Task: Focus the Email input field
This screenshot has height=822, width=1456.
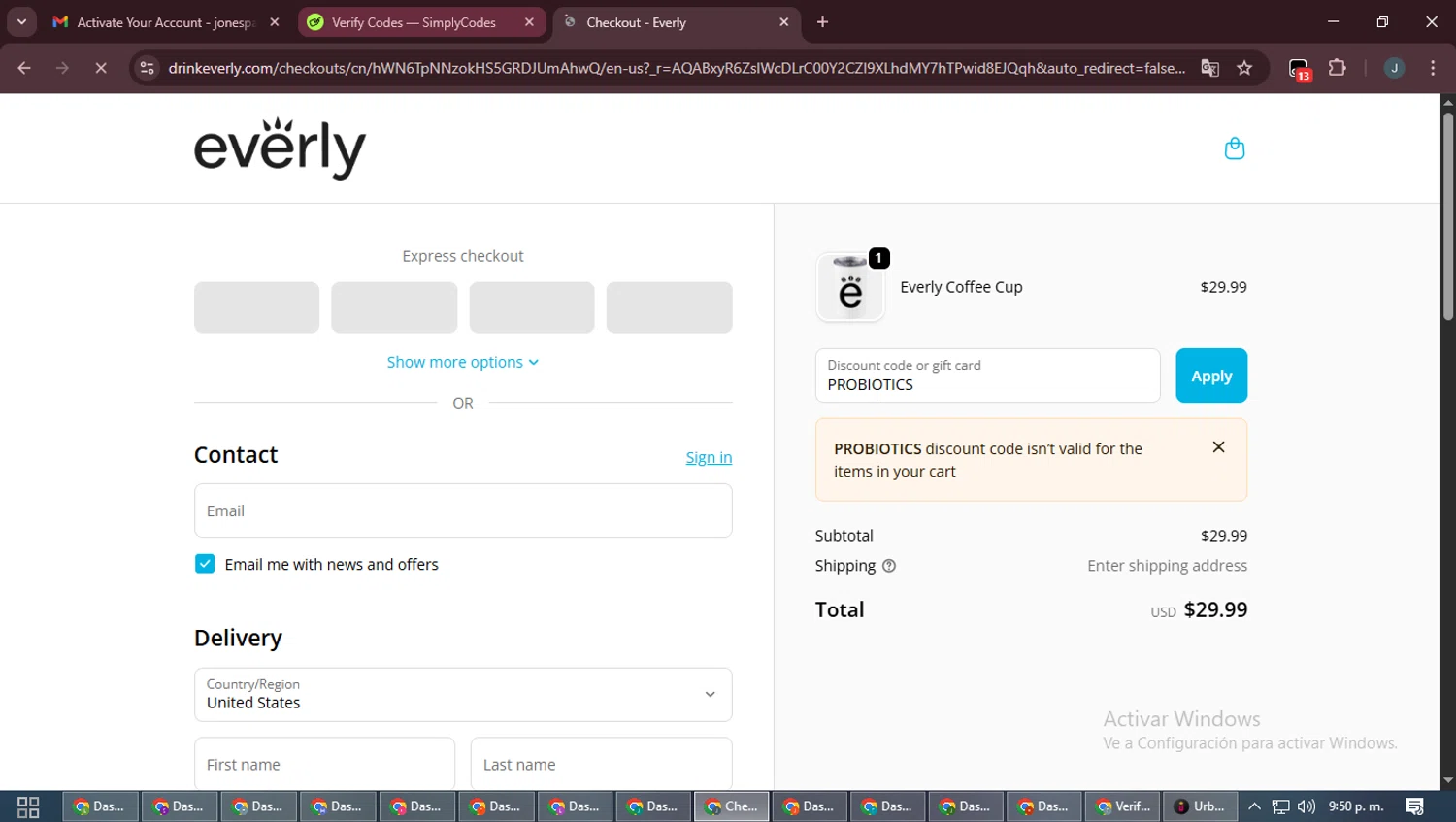Action: tap(463, 510)
